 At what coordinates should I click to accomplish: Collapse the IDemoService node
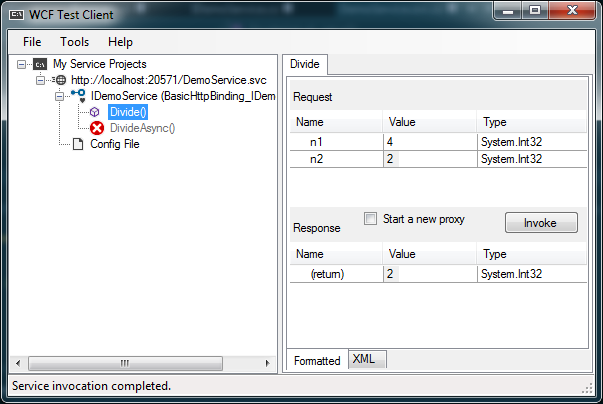[59, 96]
